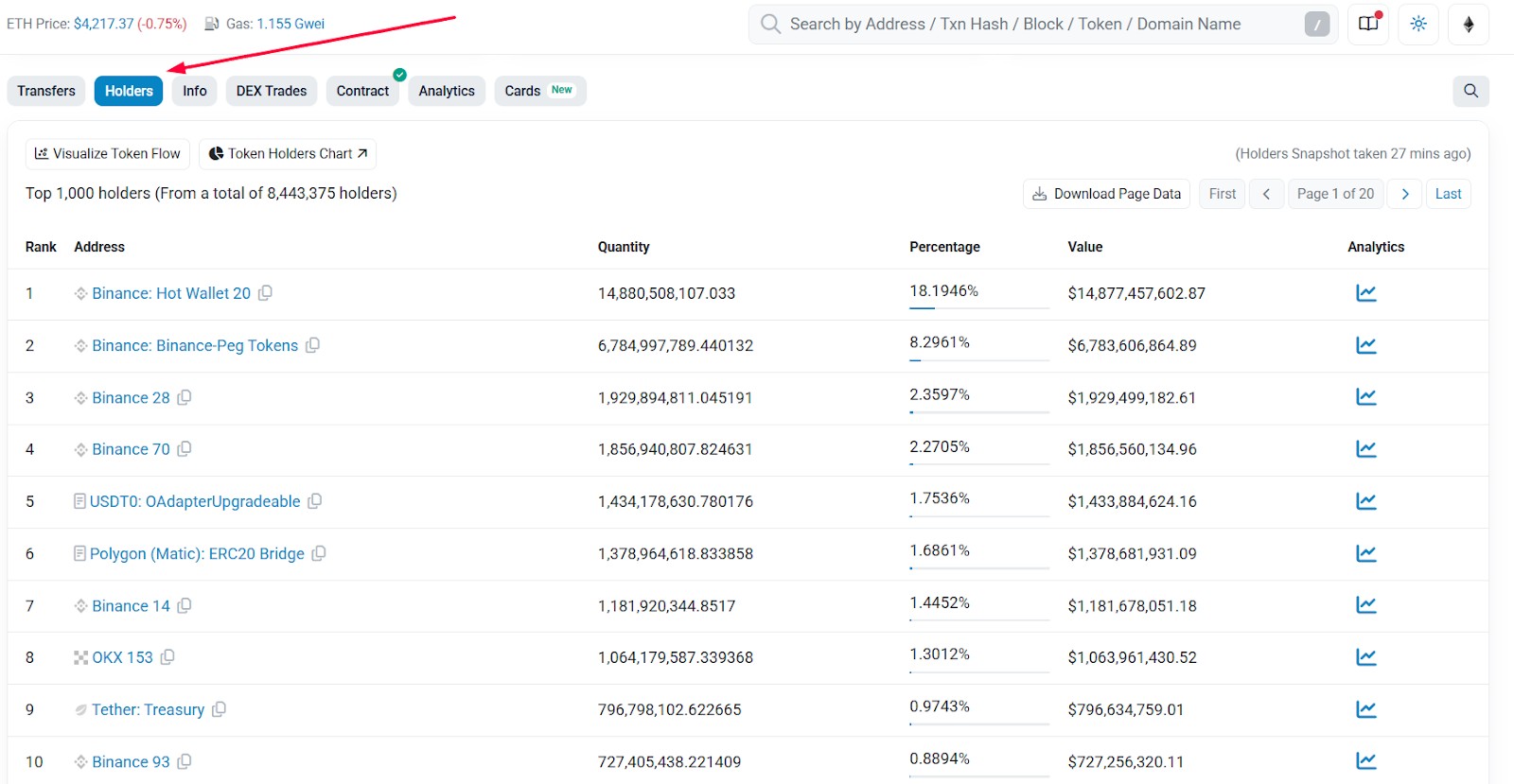Screen dimensions: 1514x784
Task: Open USDT0: OAdapterUpgradeable contract link
Action: pos(195,501)
